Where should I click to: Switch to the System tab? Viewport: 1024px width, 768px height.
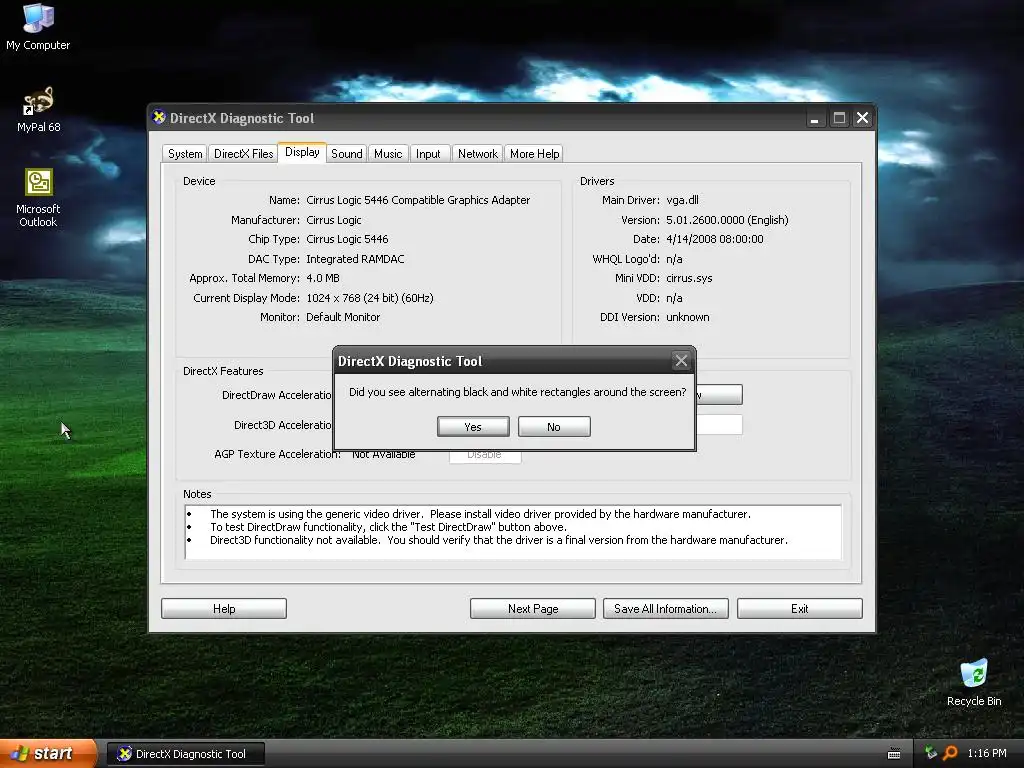click(x=185, y=153)
